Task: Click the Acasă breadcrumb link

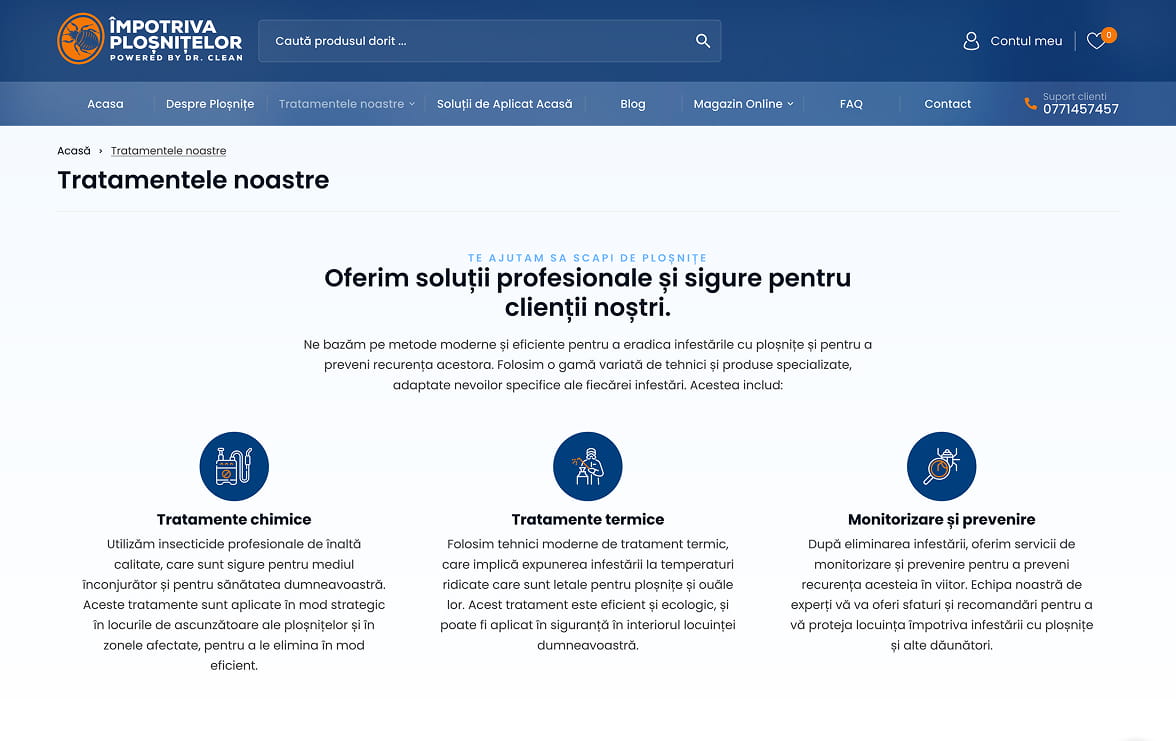Action: pos(74,151)
